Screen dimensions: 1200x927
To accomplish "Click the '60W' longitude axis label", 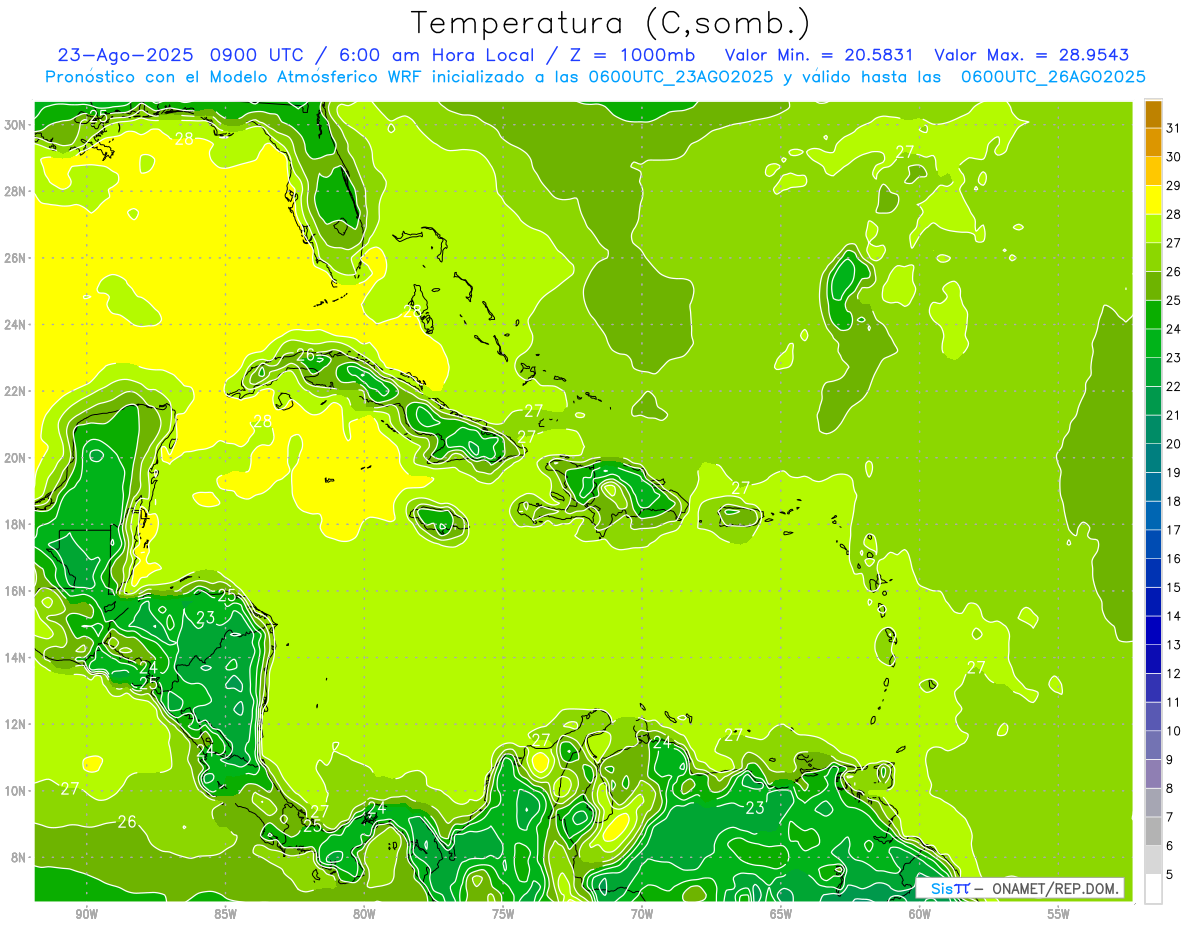I will [920, 913].
